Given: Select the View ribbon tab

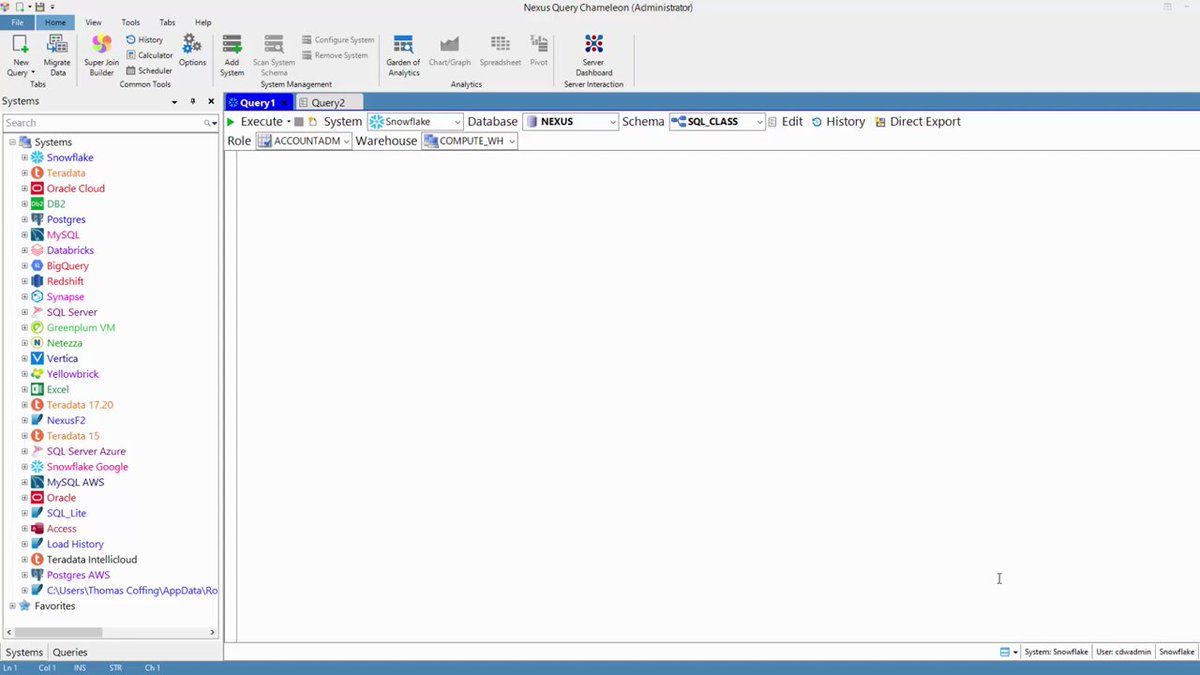Looking at the screenshot, I should pos(93,22).
